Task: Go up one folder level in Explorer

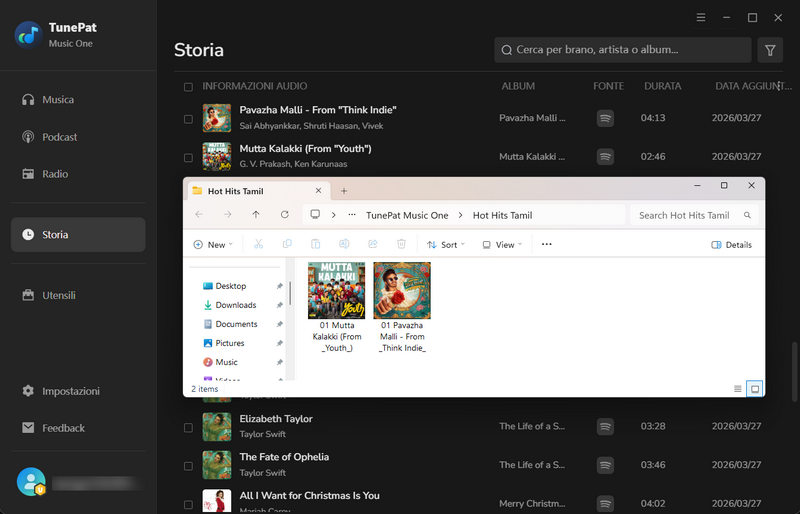Action: click(x=256, y=215)
